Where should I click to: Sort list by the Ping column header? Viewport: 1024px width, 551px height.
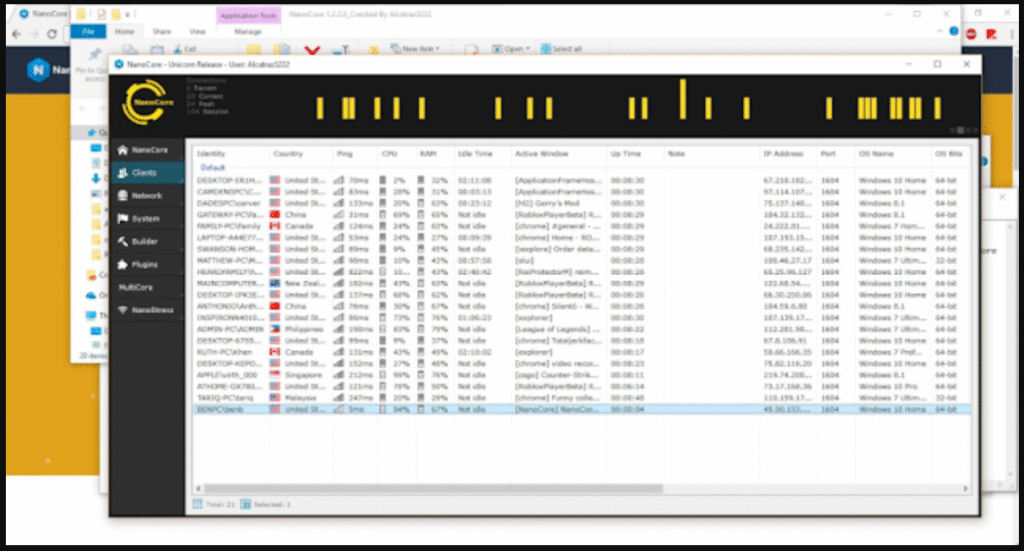[x=343, y=154]
